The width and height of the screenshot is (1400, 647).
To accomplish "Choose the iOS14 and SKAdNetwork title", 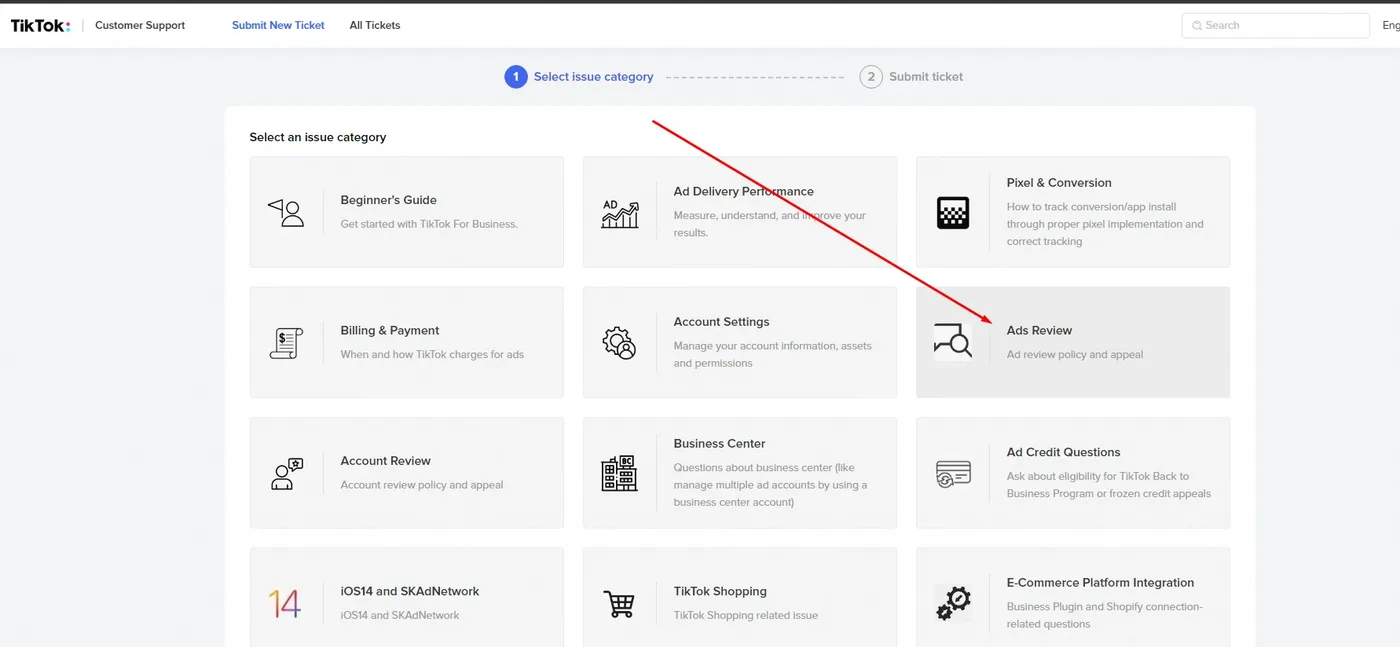I will click(x=410, y=591).
